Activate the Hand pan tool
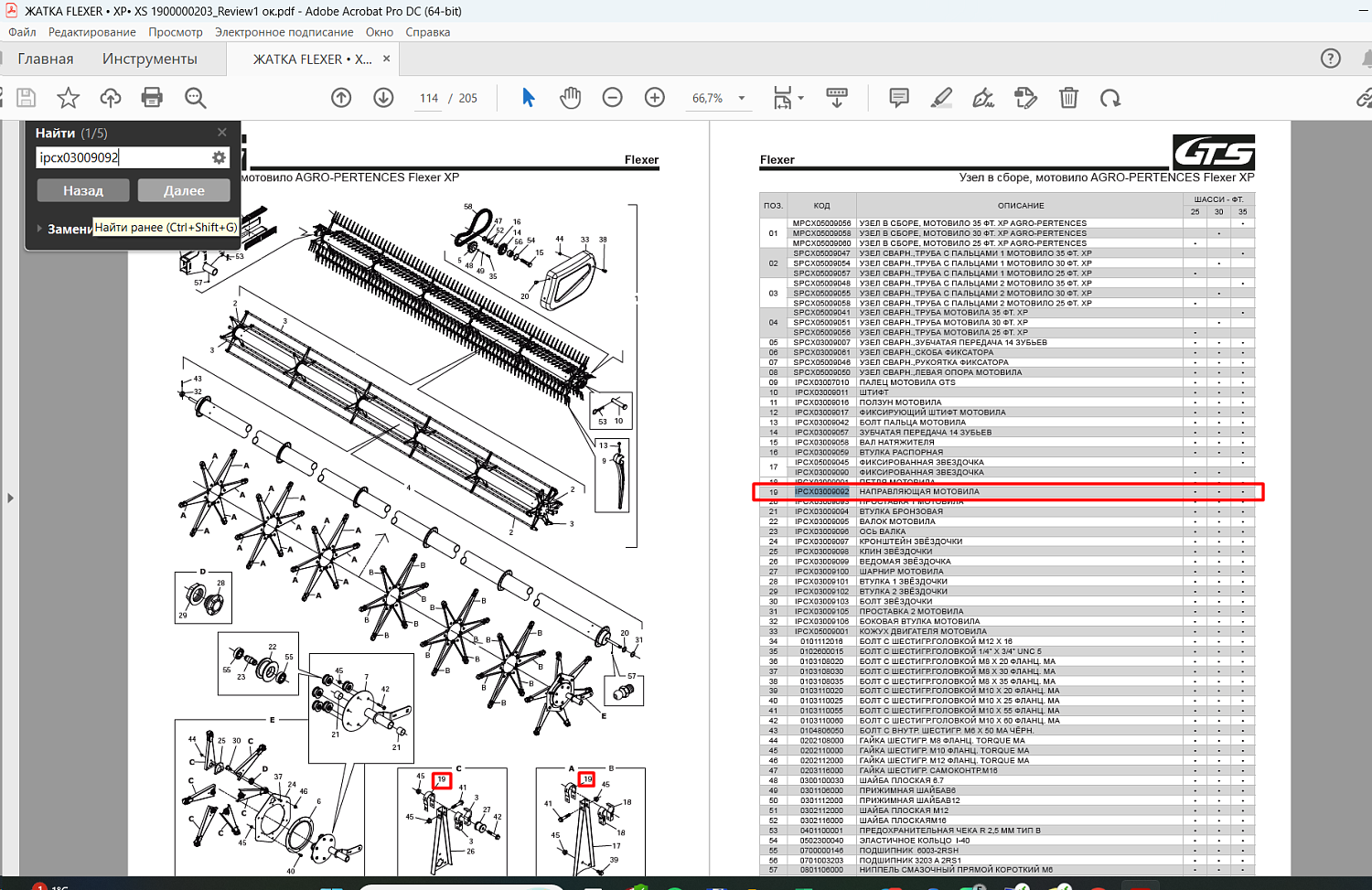 [x=570, y=98]
